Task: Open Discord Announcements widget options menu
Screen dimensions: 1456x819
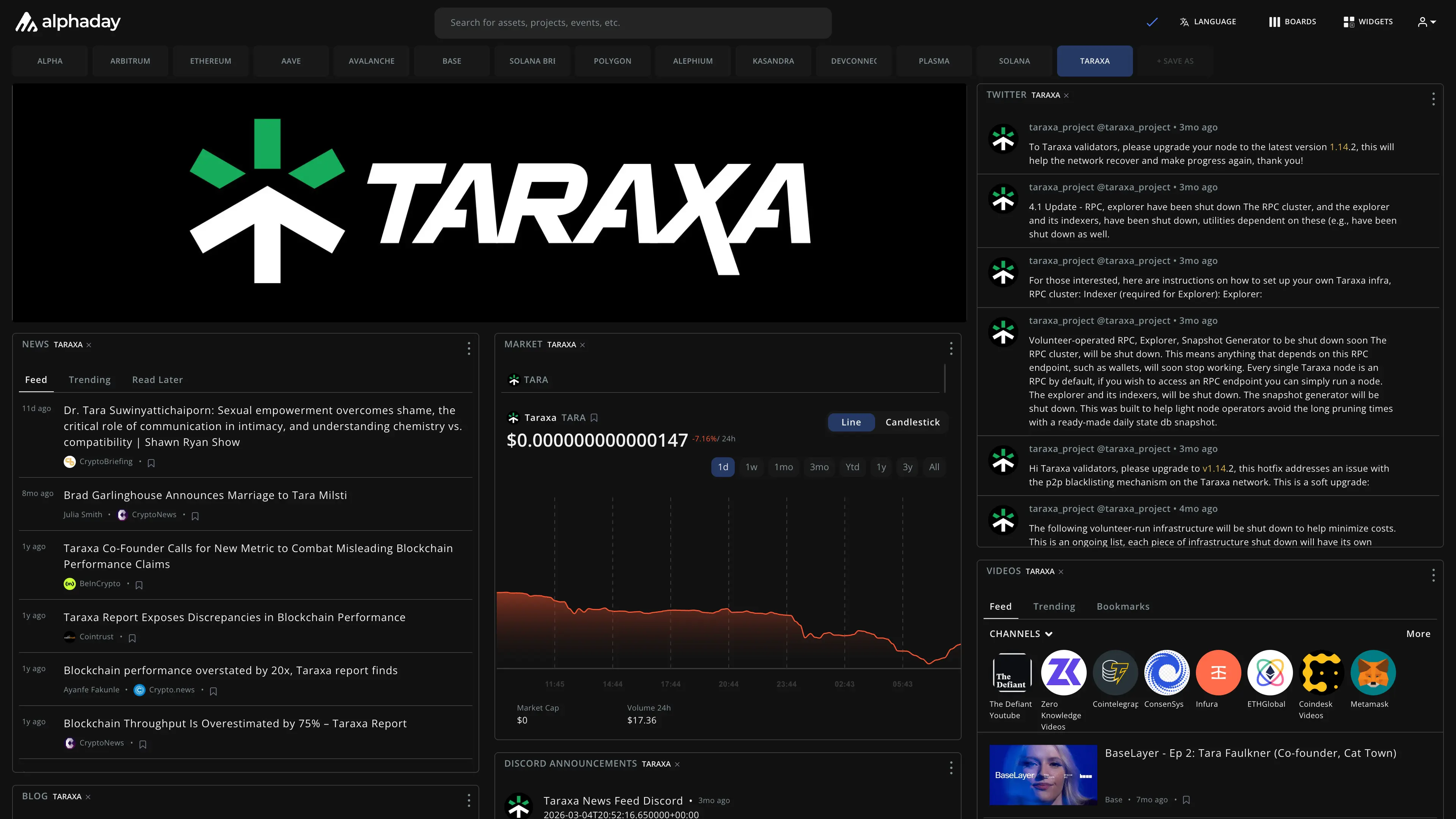Action: tap(951, 767)
